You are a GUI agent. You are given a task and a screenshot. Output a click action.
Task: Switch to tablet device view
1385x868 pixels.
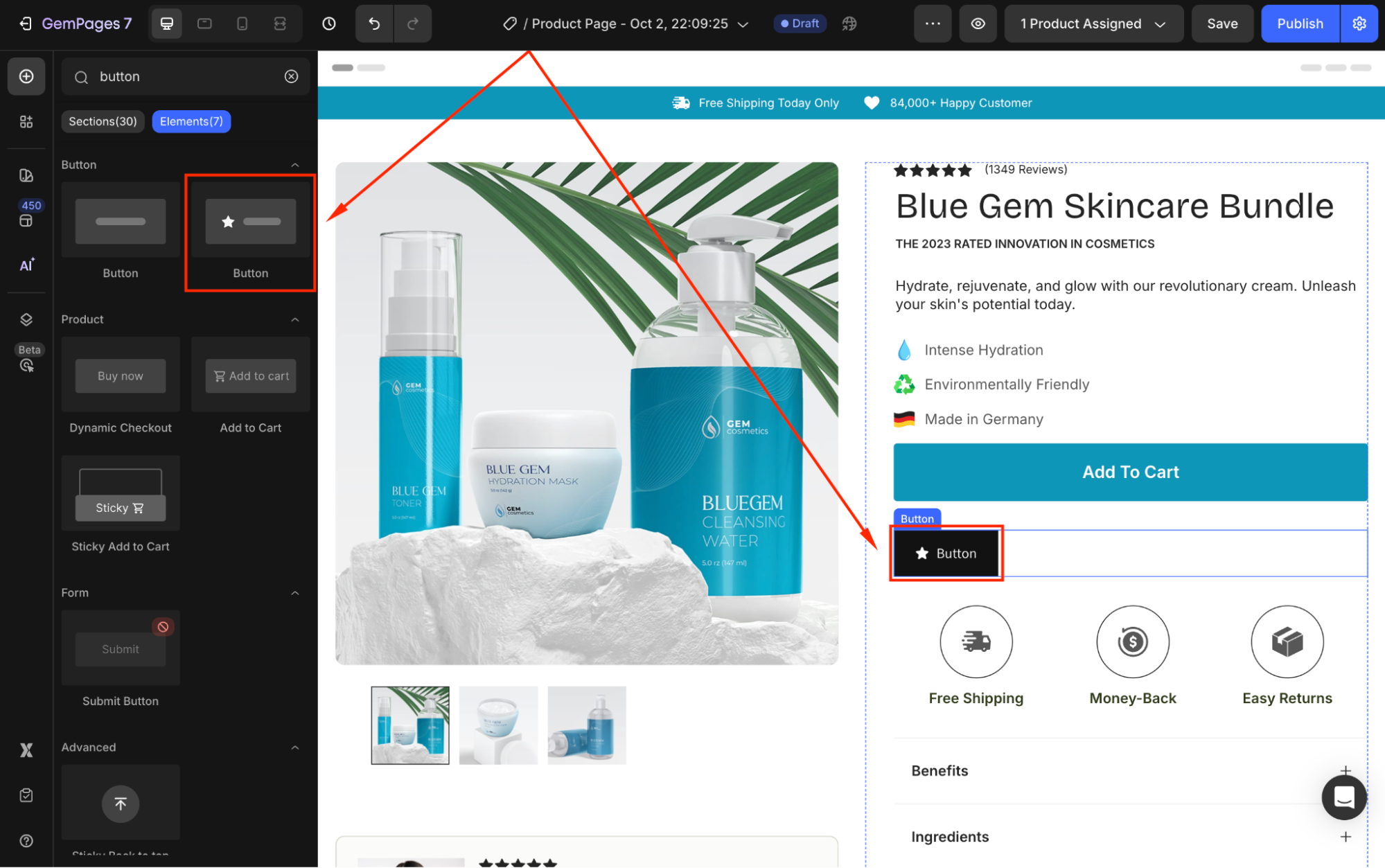(x=204, y=24)
